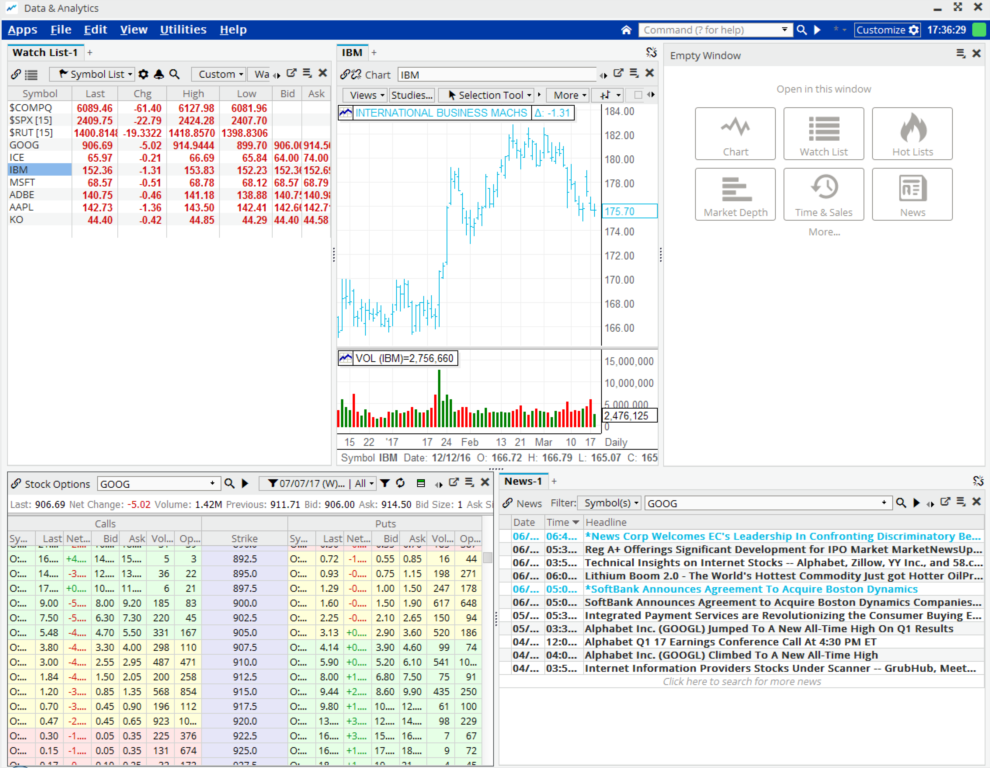Pop out the IBM Chart window
Image resolution: width=990 pixels, height=768 pixels.
pos(619,73)
